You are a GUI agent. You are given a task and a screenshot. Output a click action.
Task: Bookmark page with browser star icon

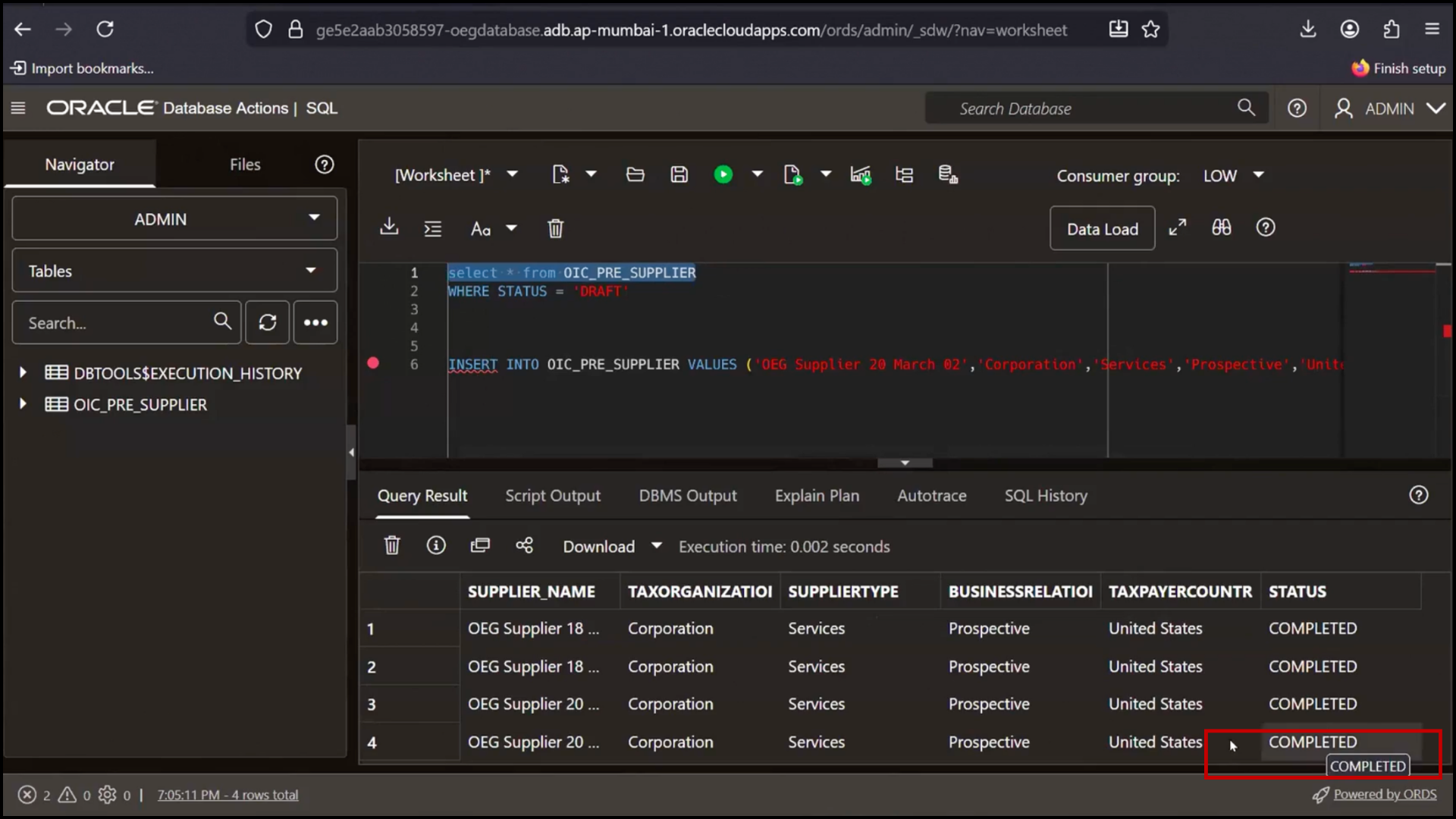[1150, 30]
